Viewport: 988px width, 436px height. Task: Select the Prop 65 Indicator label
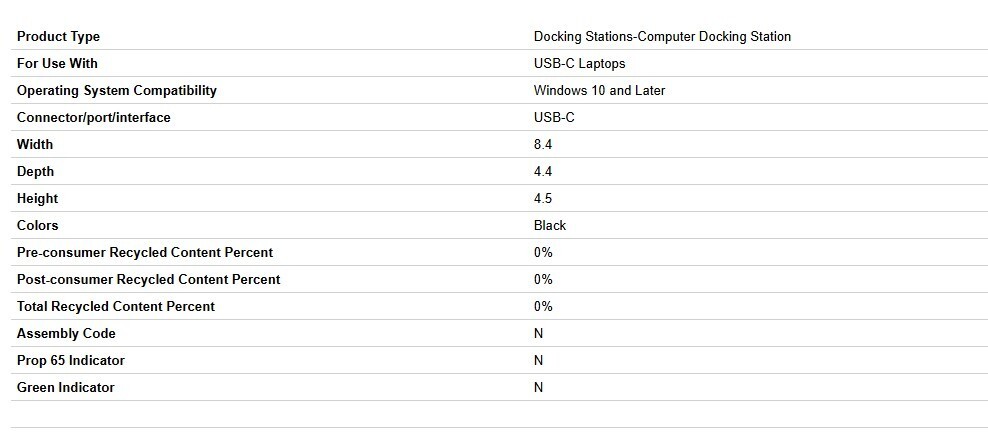click(x=70, y=361)
